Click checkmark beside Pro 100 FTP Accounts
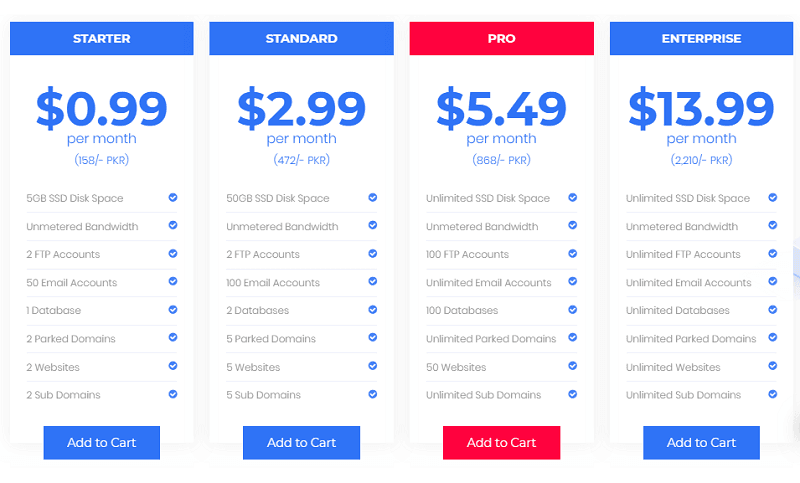The width and height of the screenshot is (800, 483). point(573,254)
